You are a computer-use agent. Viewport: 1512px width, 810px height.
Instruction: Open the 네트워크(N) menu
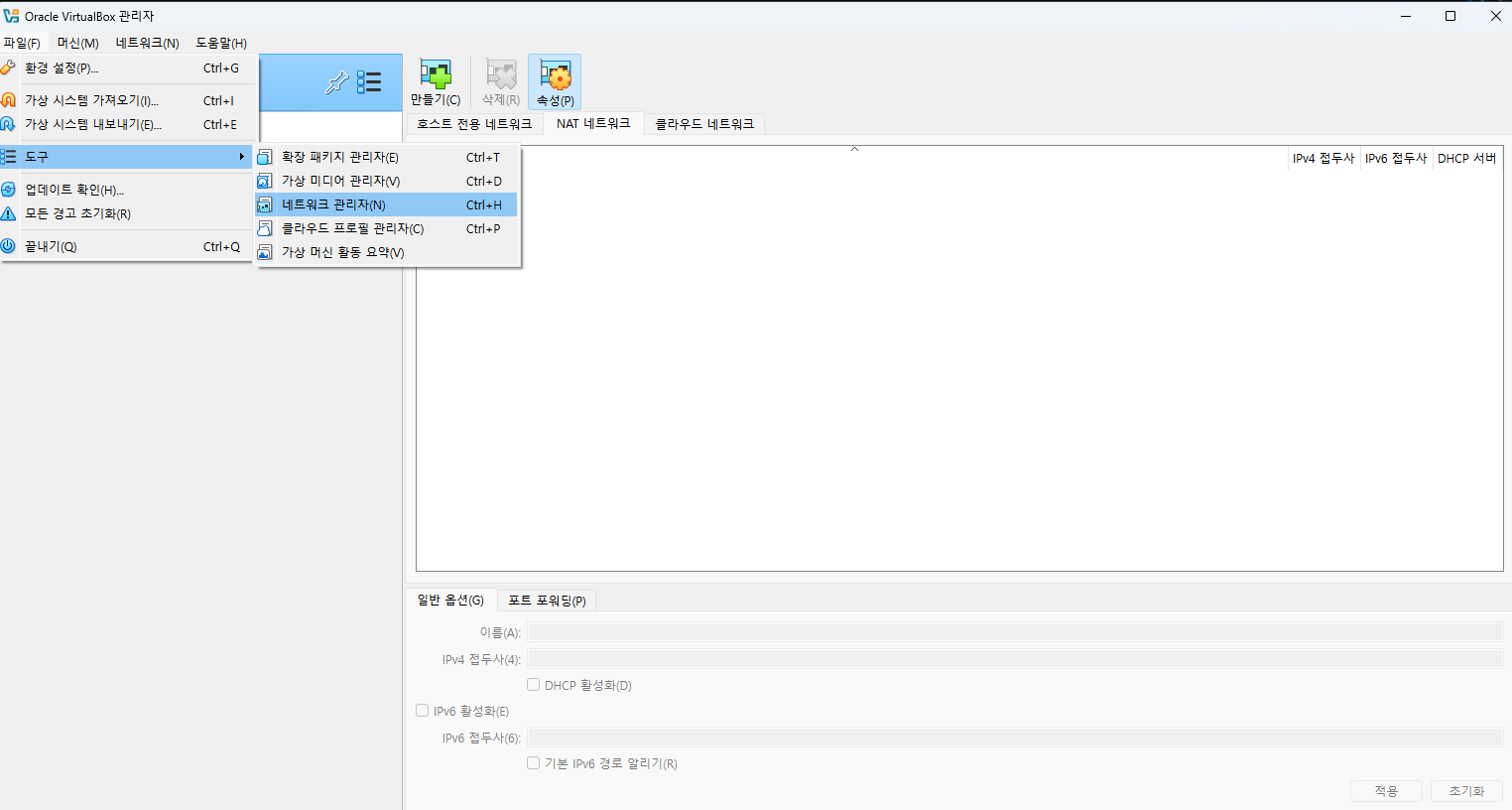pyautogui.click(x=147, y=43)
